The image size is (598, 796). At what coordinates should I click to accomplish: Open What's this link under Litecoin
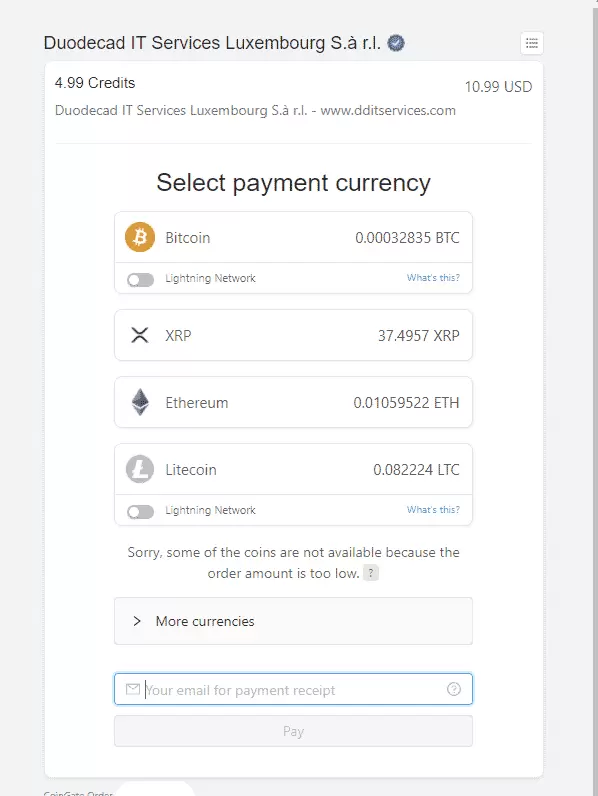(x=433, y=510)
